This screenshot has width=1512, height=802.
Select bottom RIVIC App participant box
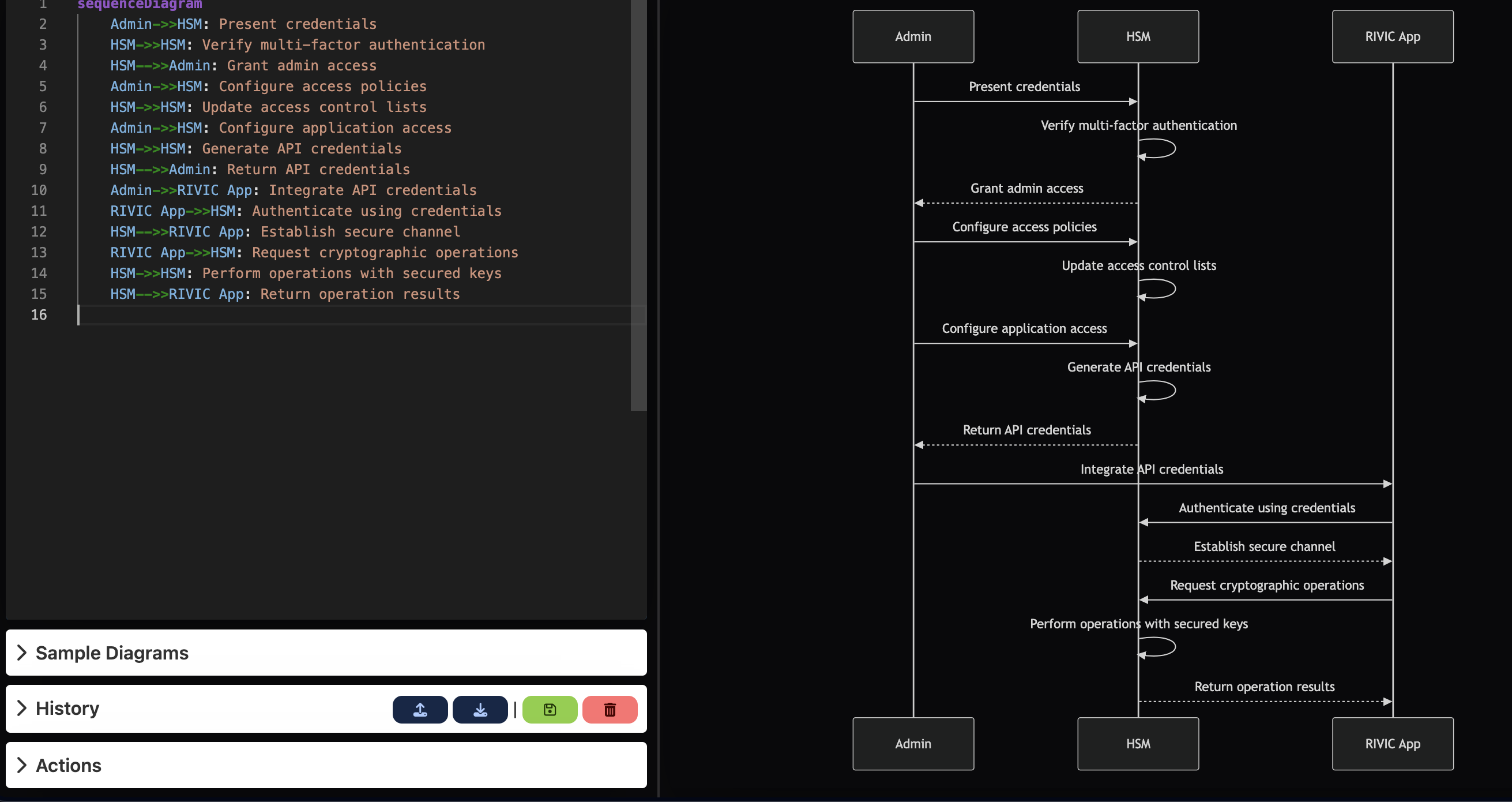point(1392,743)
